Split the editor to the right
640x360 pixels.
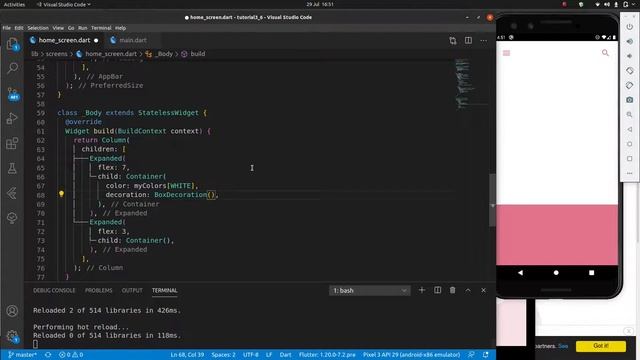click(468, 40)
